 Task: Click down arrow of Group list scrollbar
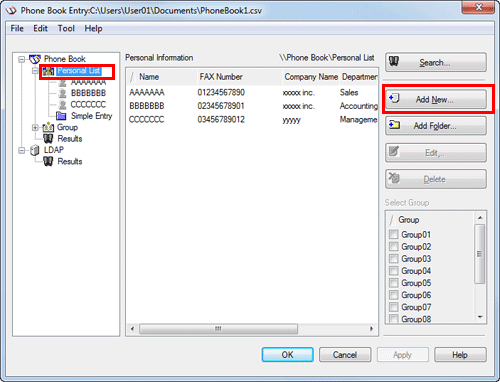(x=480, y=317)
